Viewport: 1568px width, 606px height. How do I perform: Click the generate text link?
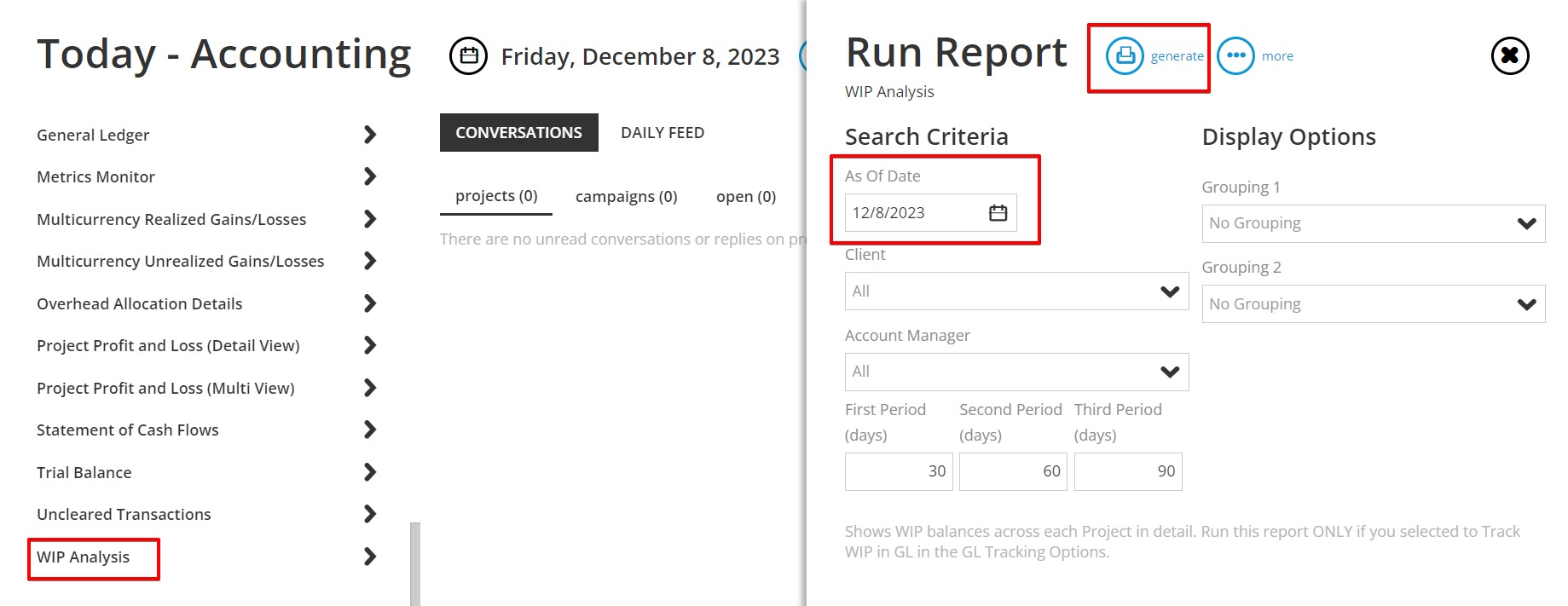pos(1177,56)
